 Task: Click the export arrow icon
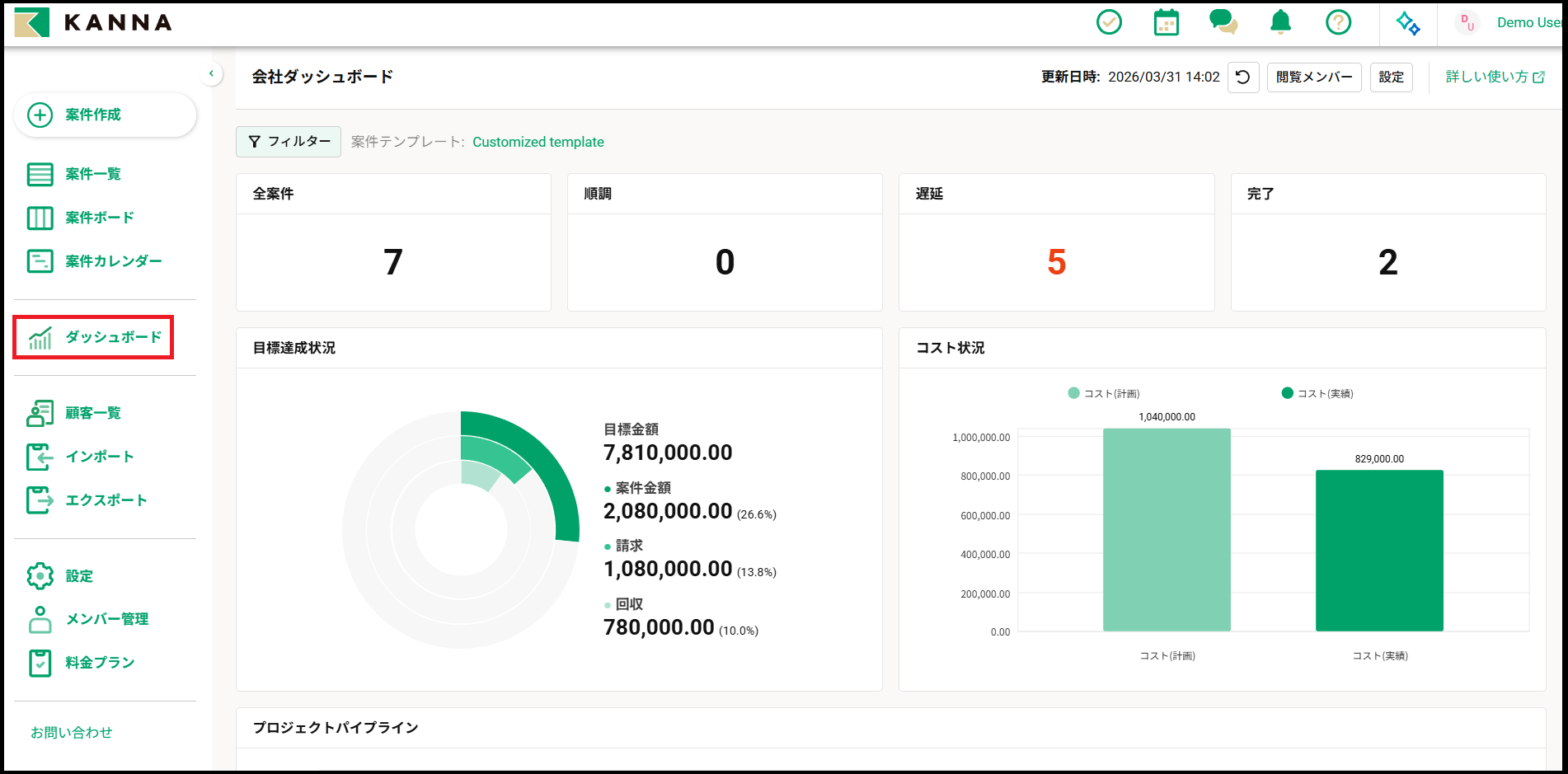tap(40, 500)
